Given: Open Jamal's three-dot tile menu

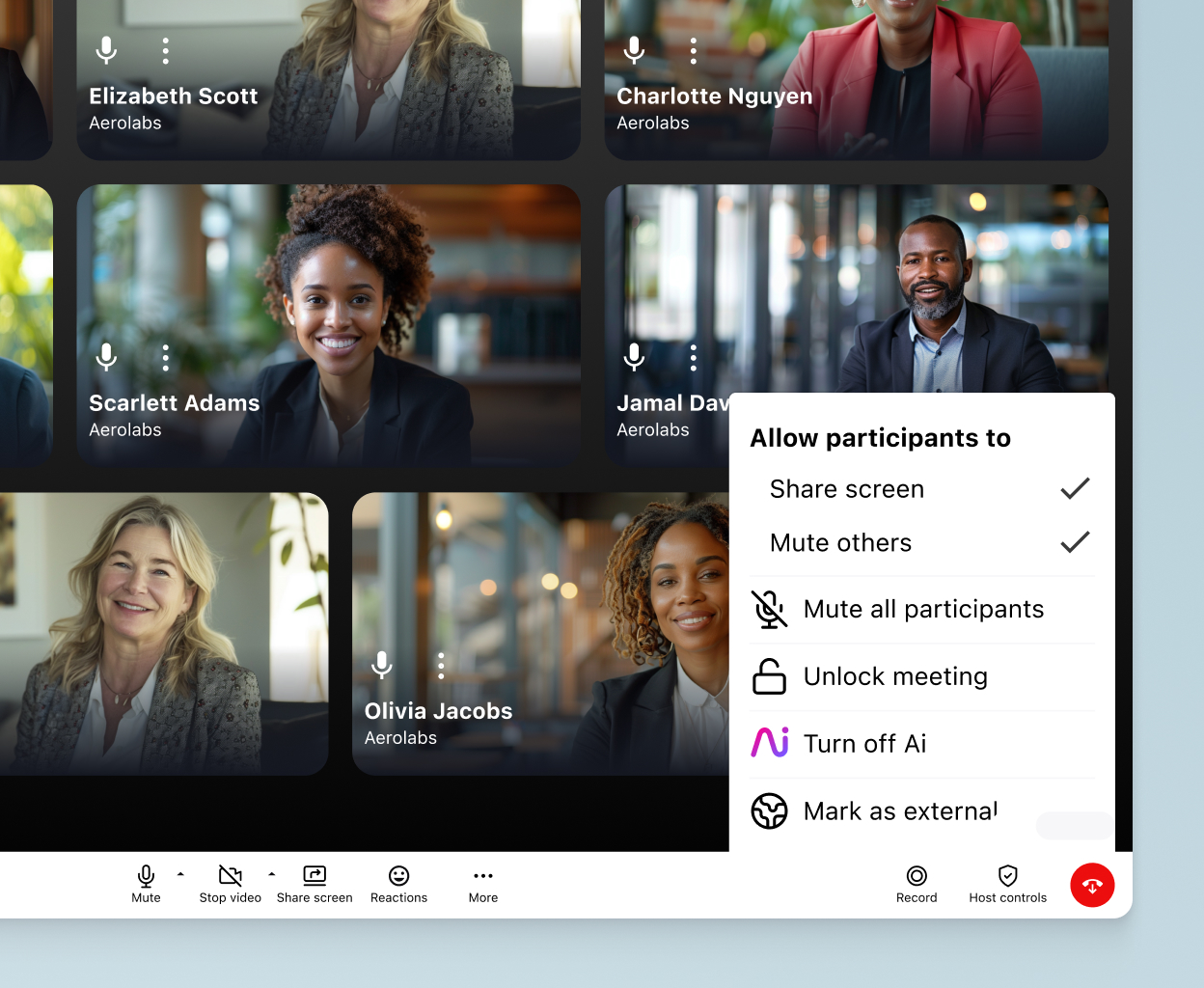Looking at the screenshot, I should tap(693, 356).
